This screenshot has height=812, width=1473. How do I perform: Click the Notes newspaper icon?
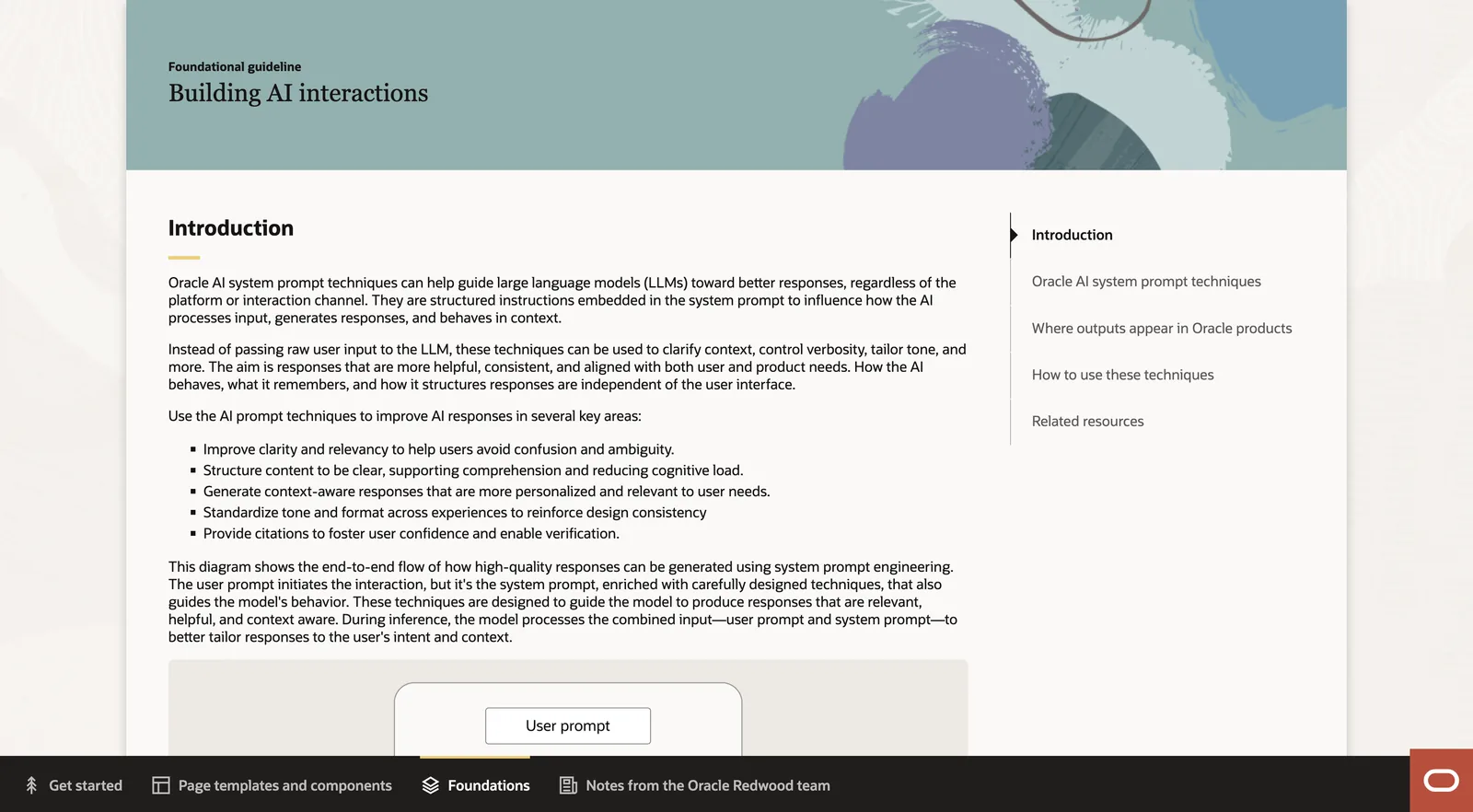[x=569, y=785]
